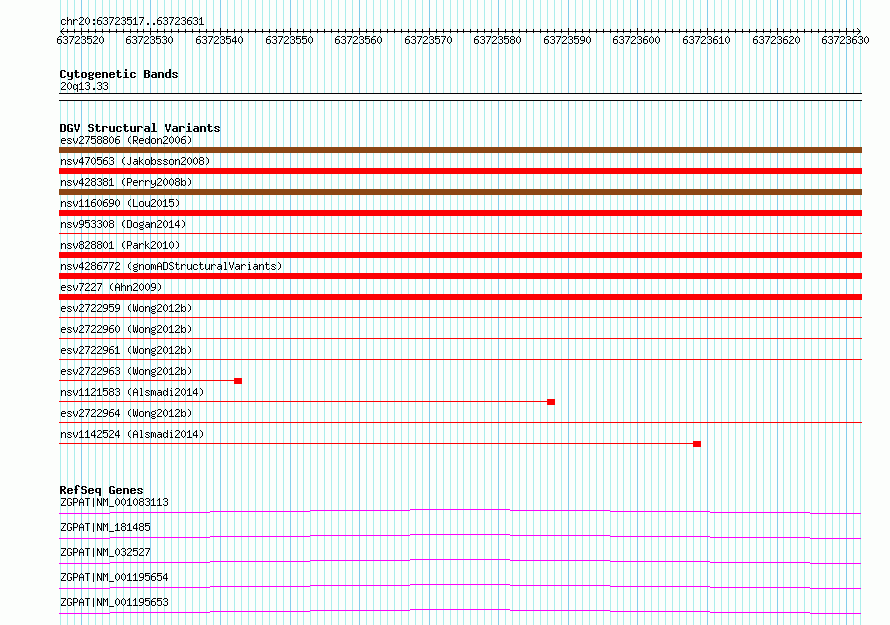
Task: Select the 20q13.33 band label
Action: pos(84,86)
